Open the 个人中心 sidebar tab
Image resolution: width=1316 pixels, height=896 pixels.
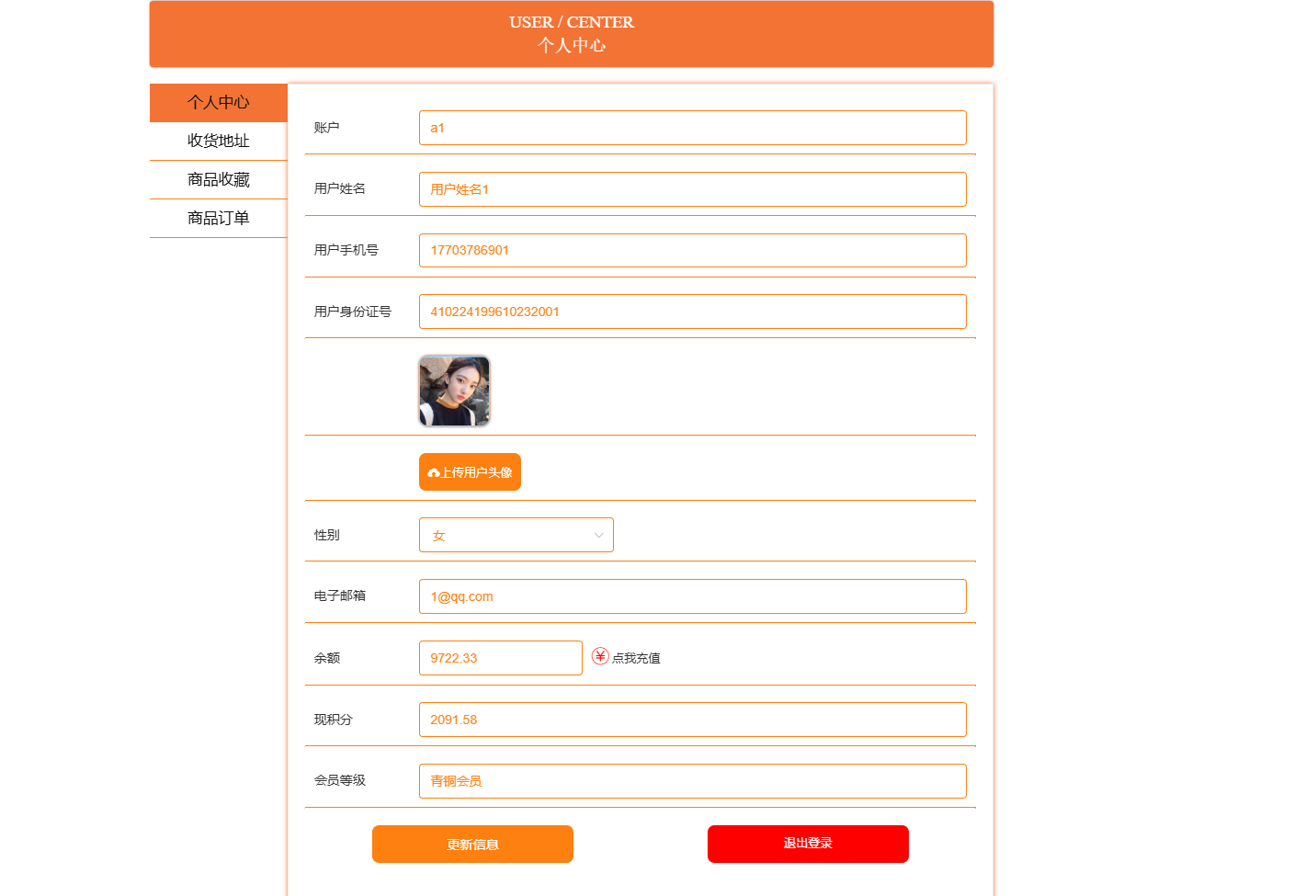pos(219,102)
